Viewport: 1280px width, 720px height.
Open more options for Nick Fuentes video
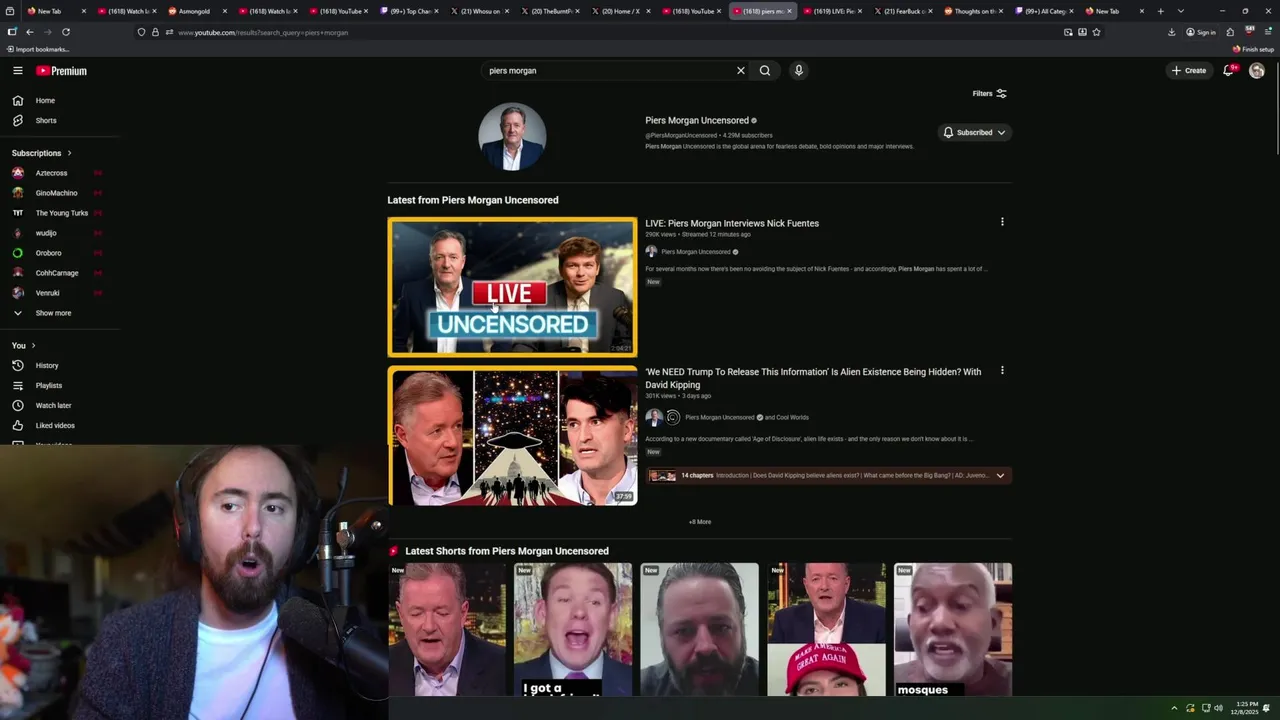1002,222
